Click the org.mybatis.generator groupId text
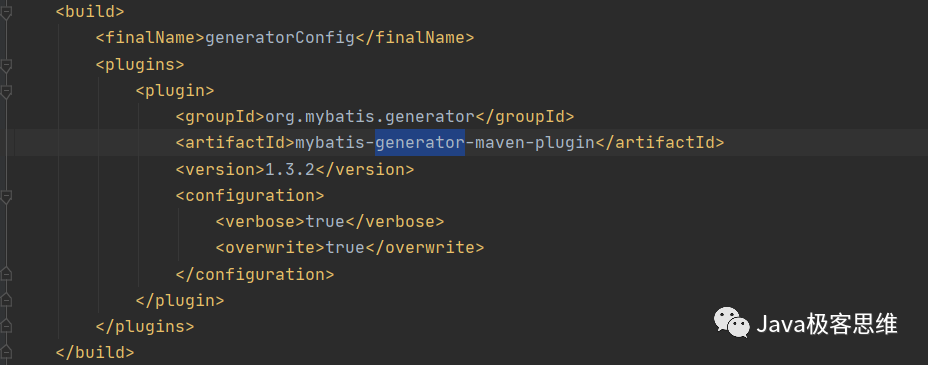928x365 pixels. (x=370, y=117)
